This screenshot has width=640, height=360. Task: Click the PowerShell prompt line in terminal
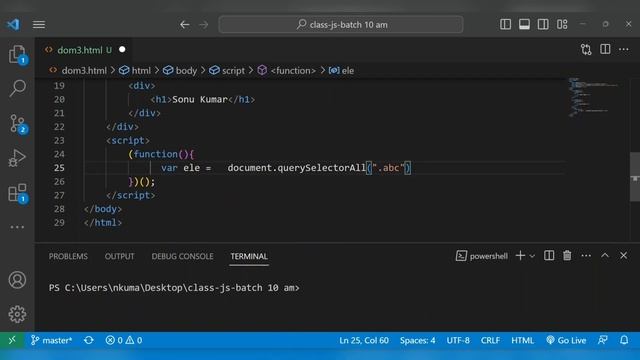click(174, 288)
